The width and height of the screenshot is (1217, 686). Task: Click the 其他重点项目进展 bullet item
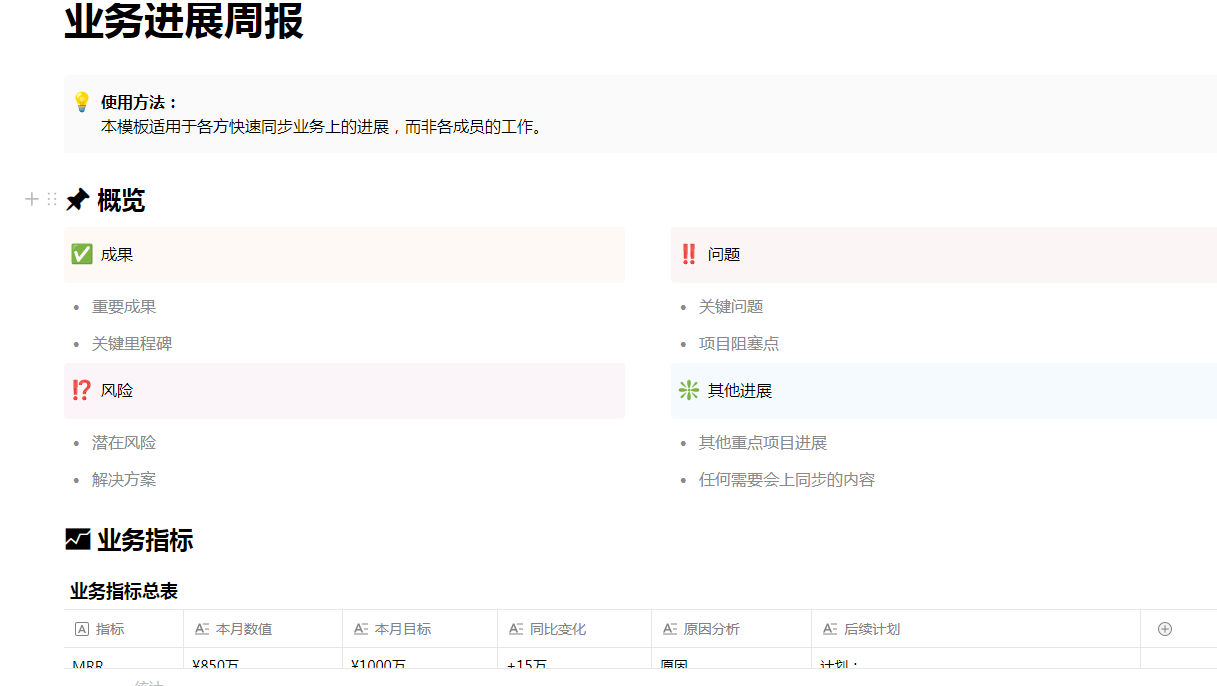point(763,443)
